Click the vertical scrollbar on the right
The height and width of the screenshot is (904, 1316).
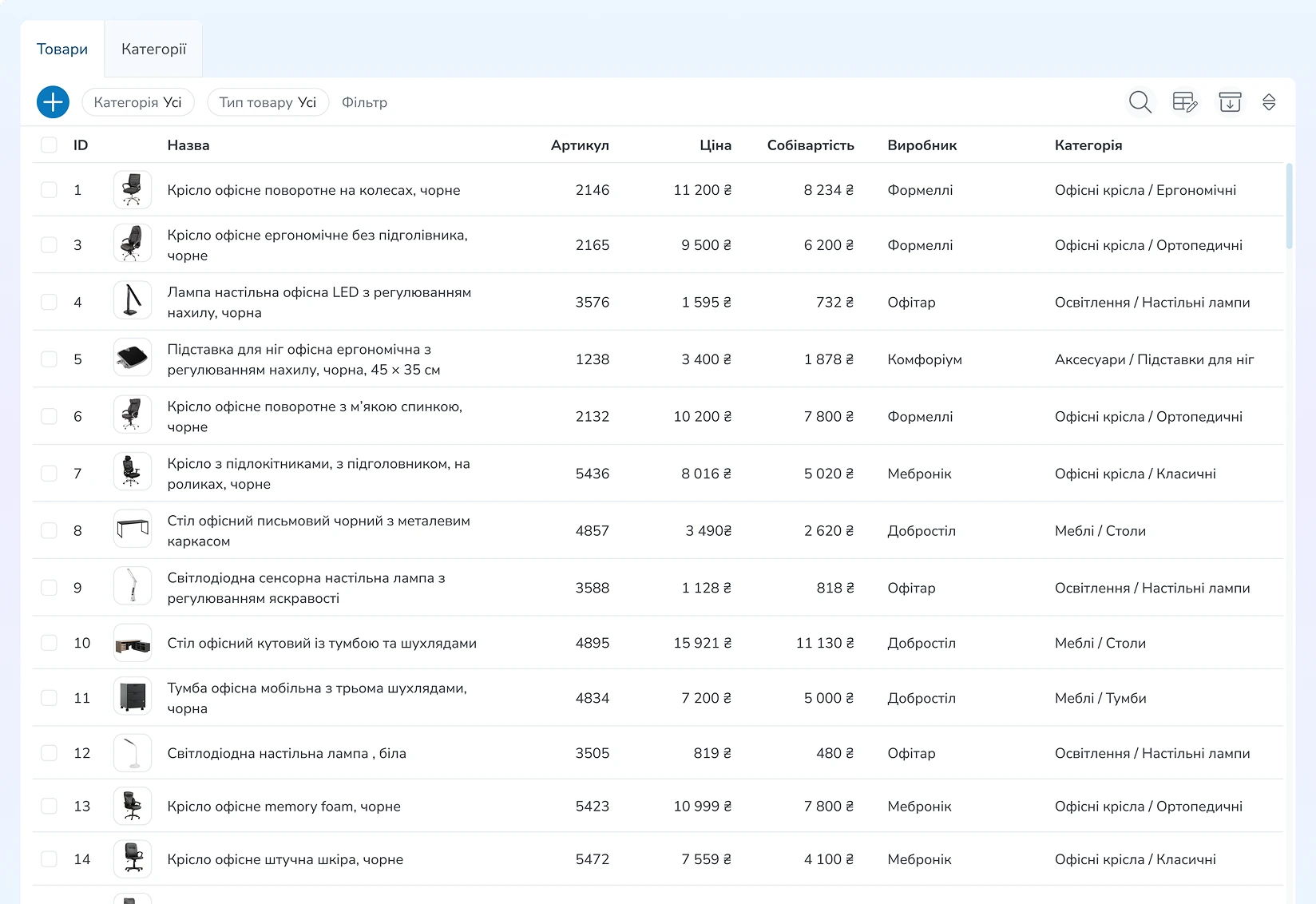pos(1289,206)
